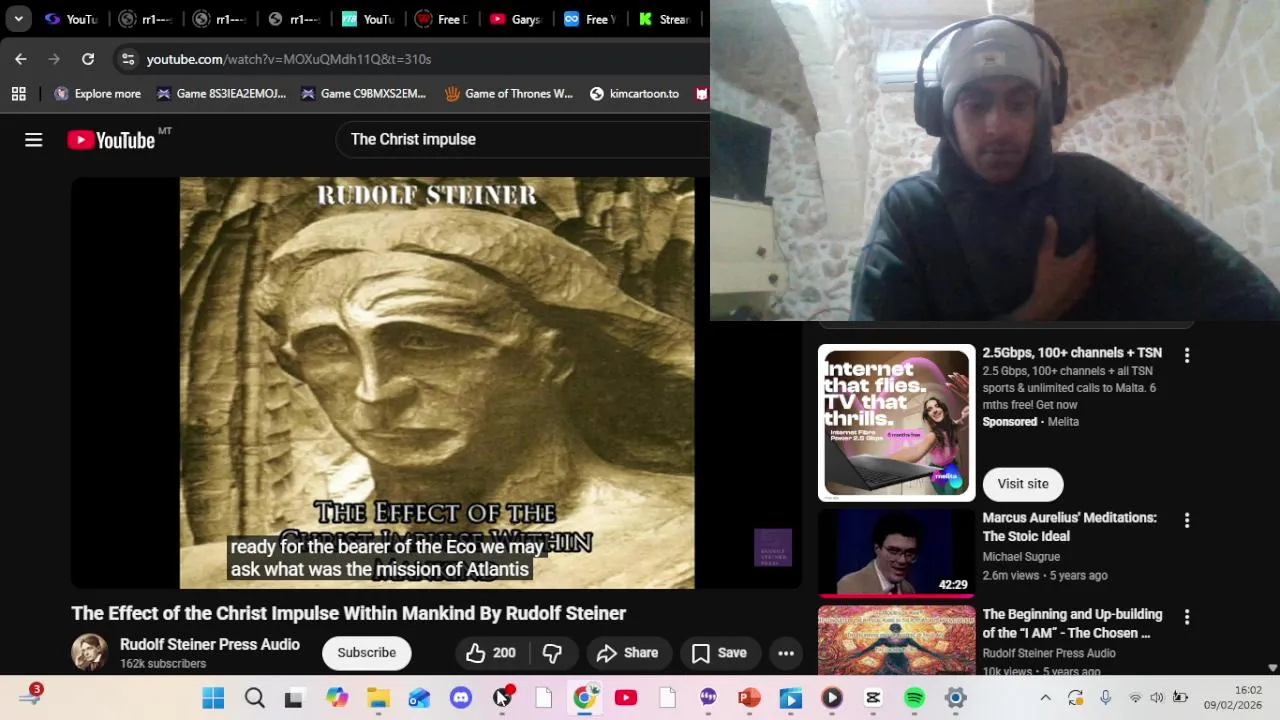Open Windows taskbar search

254,698
